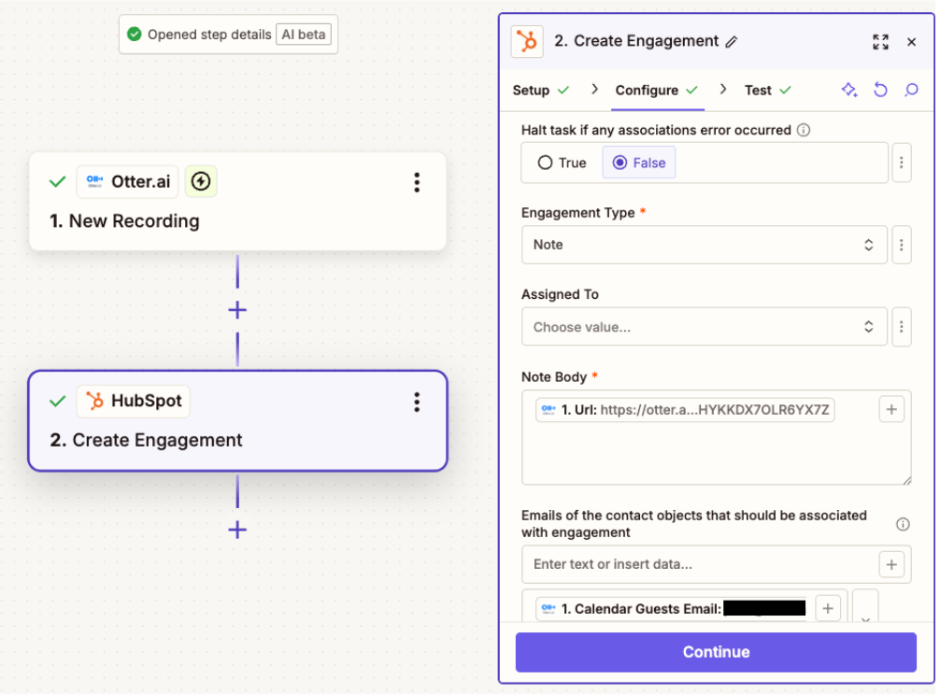This screenshot has width=936, height=694.
Task: Click info icon beside Halt task label
Action: [x=804, y=130]
